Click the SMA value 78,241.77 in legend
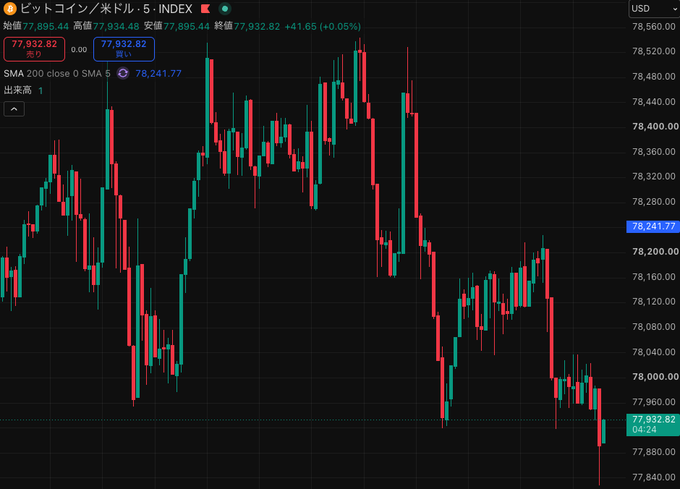 pos(158,73)
